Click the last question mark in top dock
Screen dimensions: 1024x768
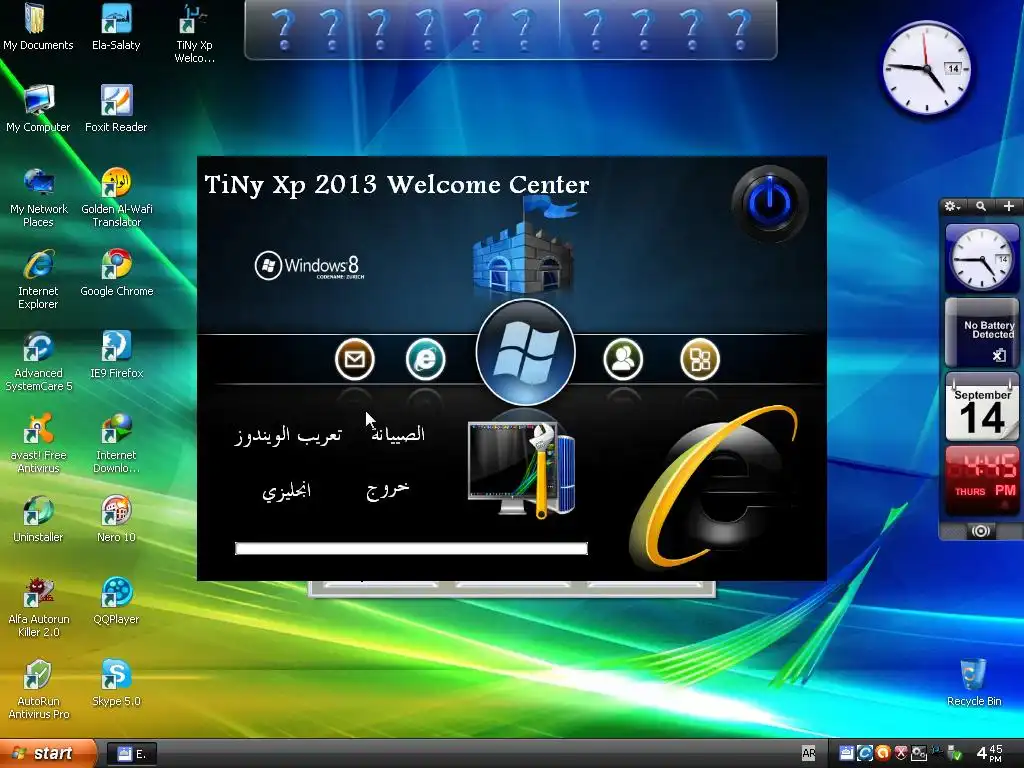pos(739,30)
